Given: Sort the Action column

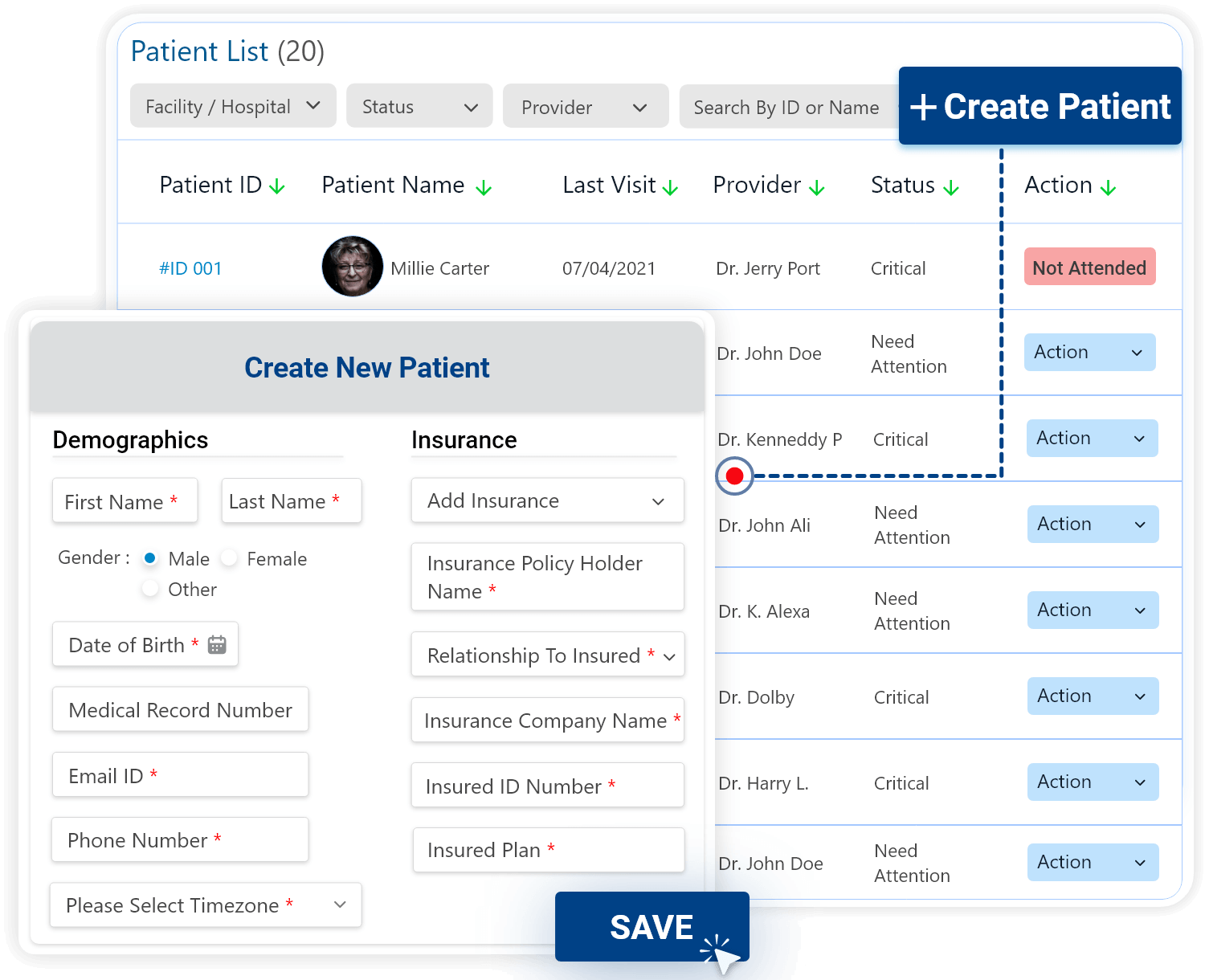Looking at the screenshot, I should (x=1109, y=186).
